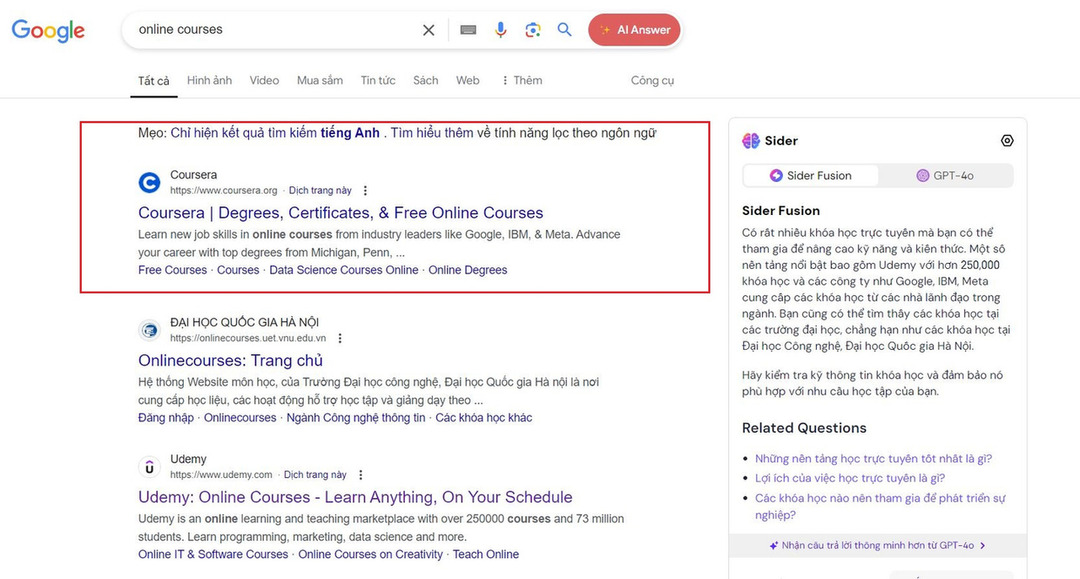Click the AI Answer button
The width and height of the screenshot is (1080, 579).
tap(634, 30)
